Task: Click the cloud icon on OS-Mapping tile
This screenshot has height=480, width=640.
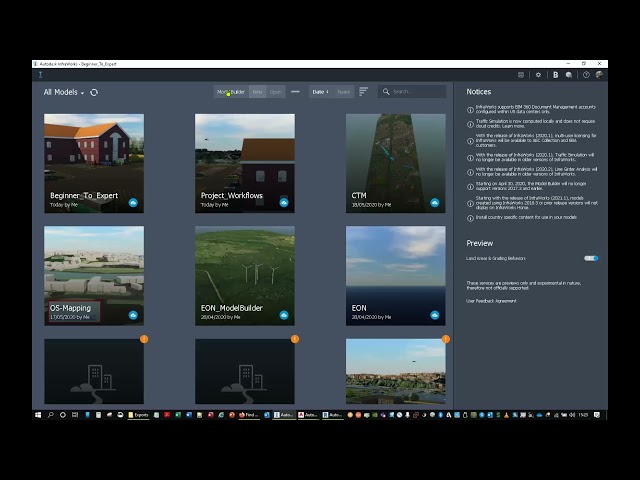Action: (133, 315)
